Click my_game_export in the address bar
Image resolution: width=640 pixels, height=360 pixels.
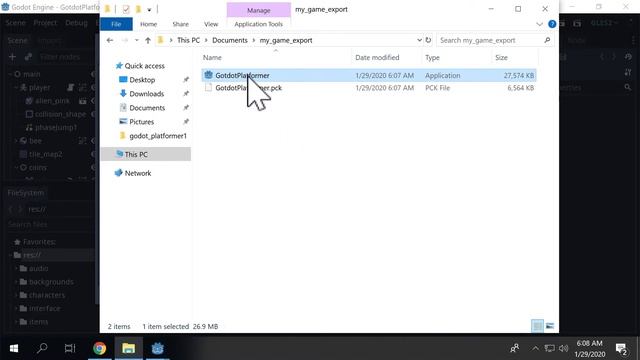pyautogui.click(x=286, y=40)
